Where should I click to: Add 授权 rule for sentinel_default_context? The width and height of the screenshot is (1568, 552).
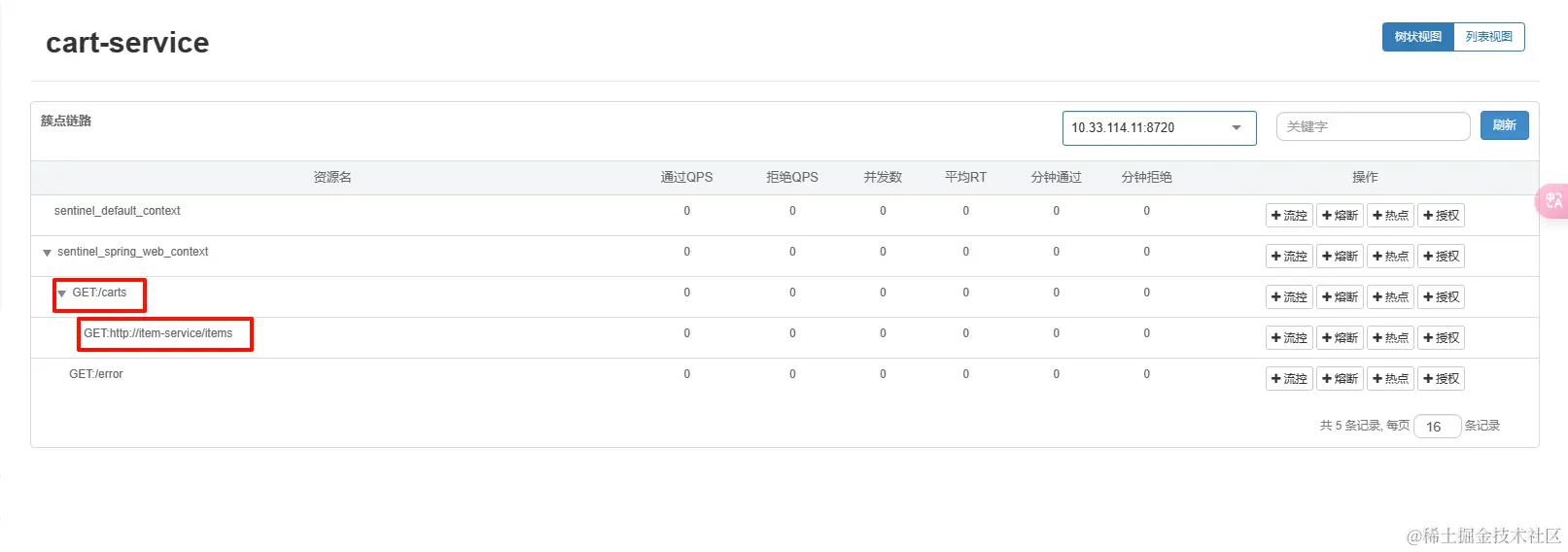(x=1441, y=216)
